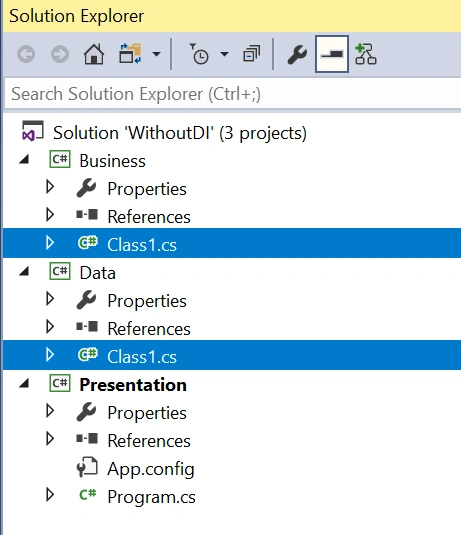The height and width of the screenshot is (535, 461).
Task: Select Solution 'WithoutDI' root node
Action: 180,133
